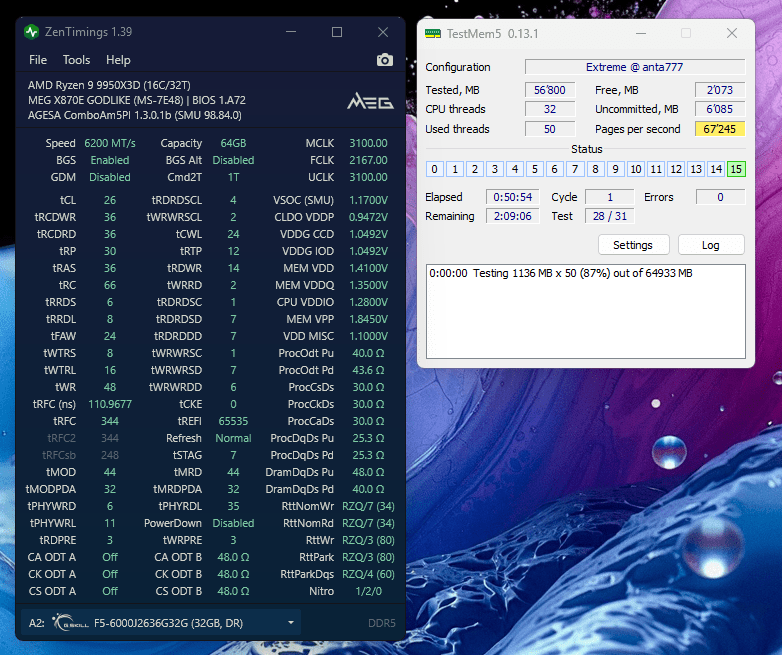Screen dimensions: 782x655
Task: Click thread status box 1
Action: tap(455, 169)
